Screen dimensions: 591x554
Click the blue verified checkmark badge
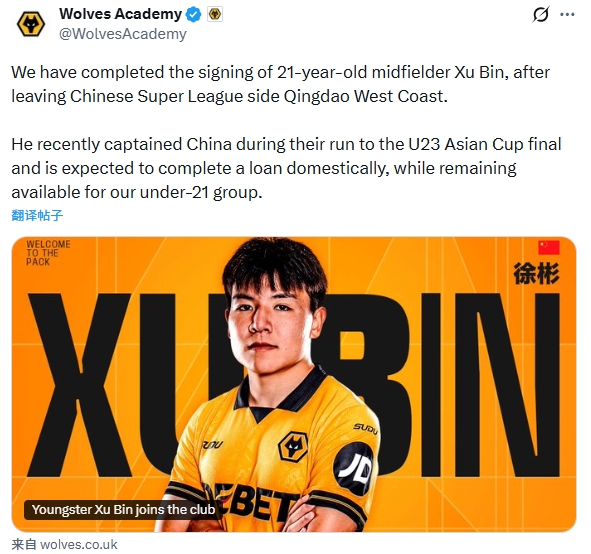coord(194,15)
